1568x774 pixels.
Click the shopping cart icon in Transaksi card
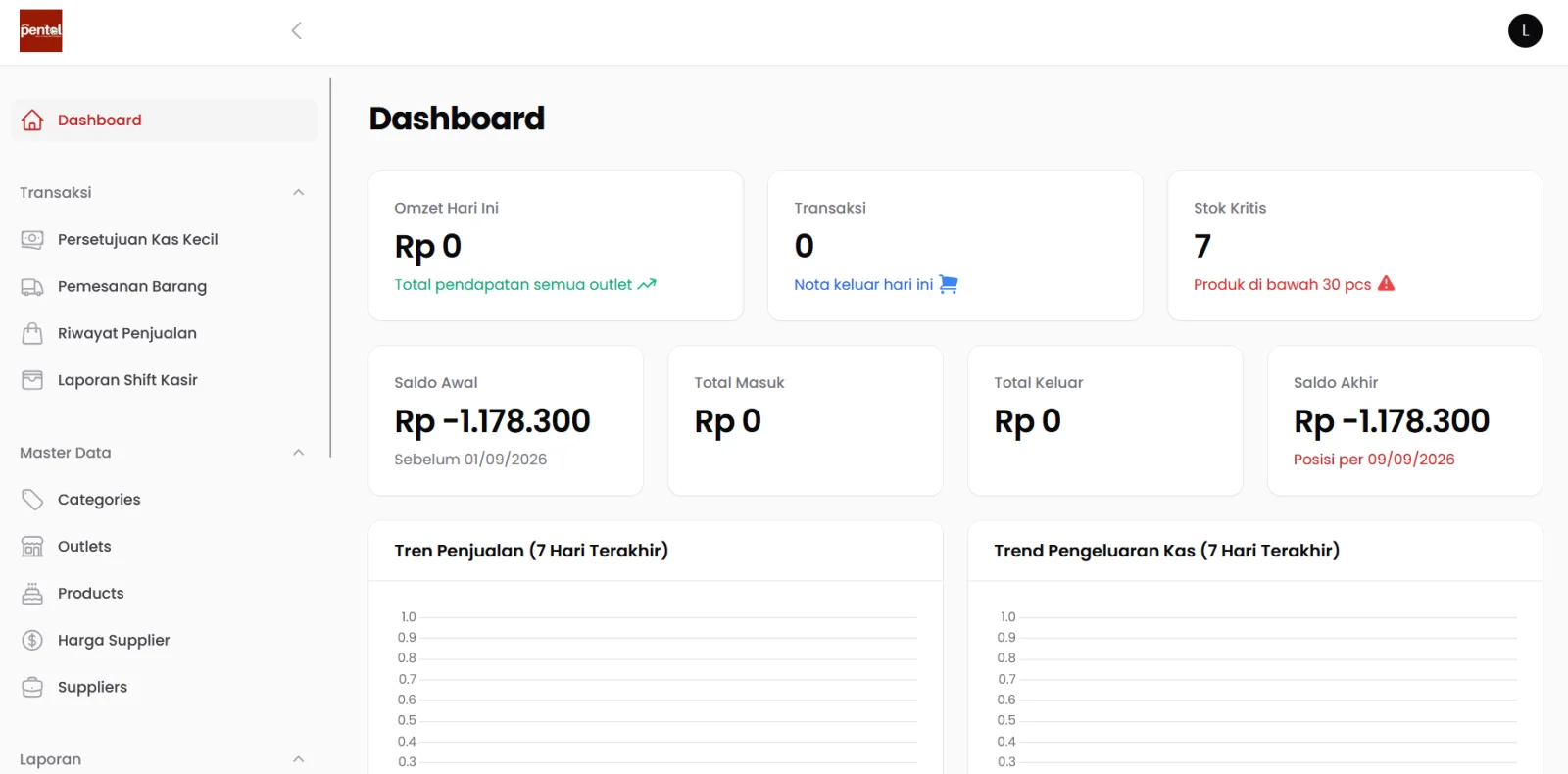(949, 284)
